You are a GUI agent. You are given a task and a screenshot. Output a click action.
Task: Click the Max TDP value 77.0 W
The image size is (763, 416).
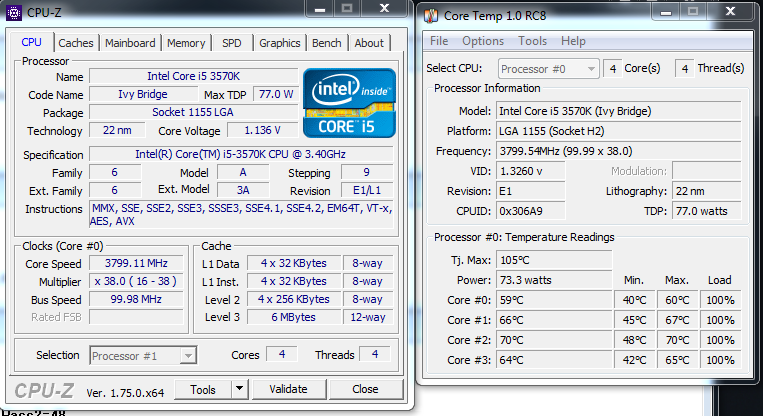275,94
